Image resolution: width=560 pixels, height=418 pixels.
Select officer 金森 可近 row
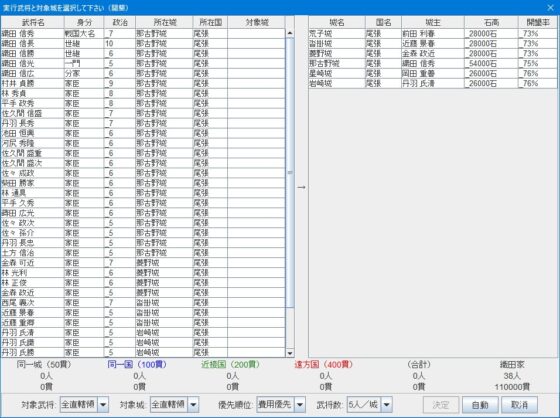tap(143, 263)
